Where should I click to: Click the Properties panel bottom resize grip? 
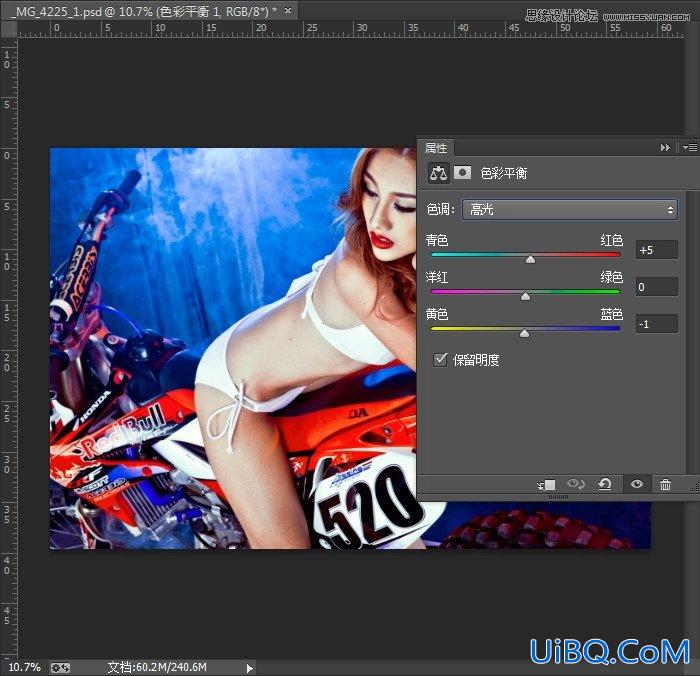coord(558,497)
